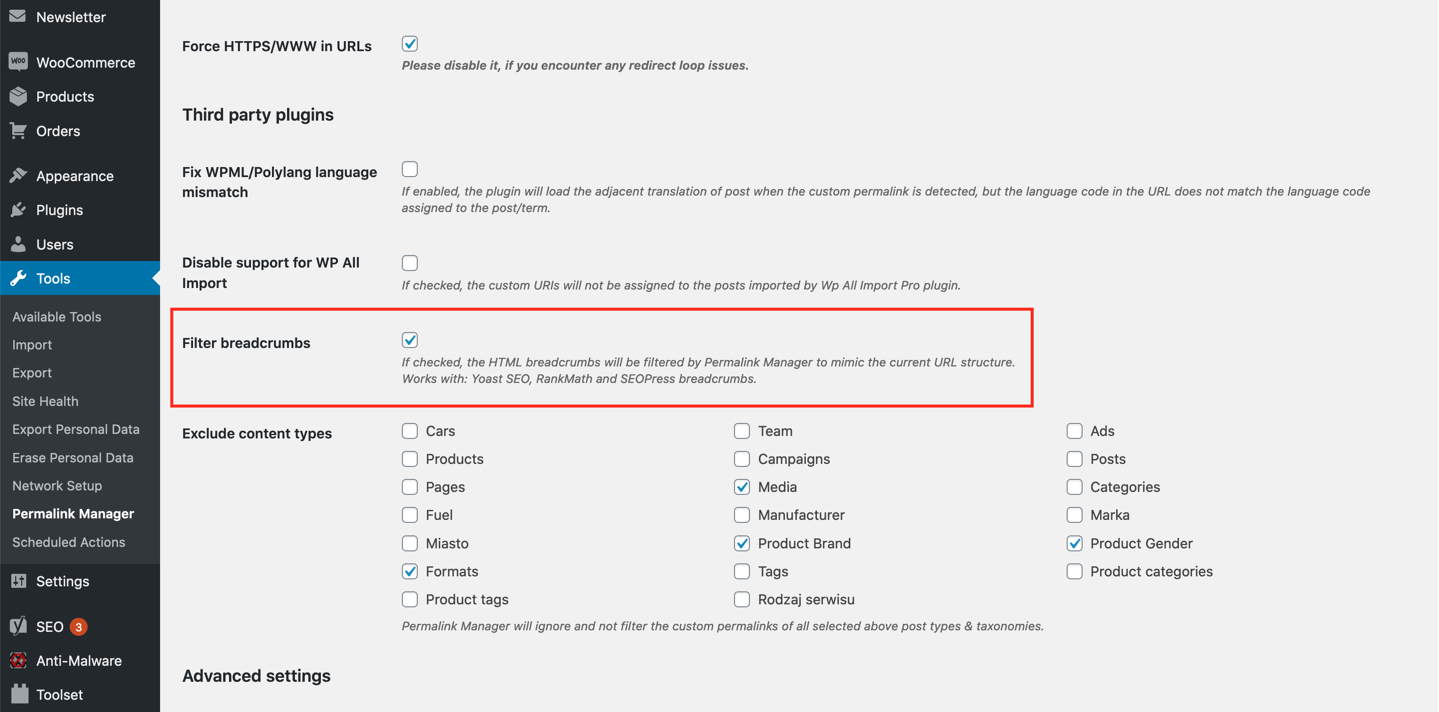Viewport: 1439px width, 712px height.
Task: Go to Available Tools submenu link
Action: point(57,317)
